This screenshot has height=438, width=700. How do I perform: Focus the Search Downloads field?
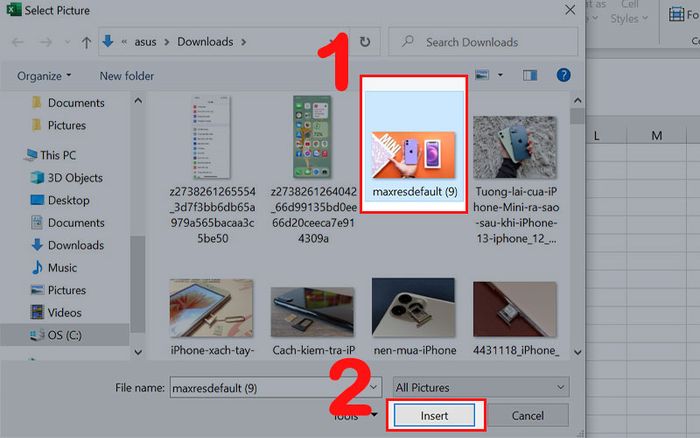[x=483, y=42]
